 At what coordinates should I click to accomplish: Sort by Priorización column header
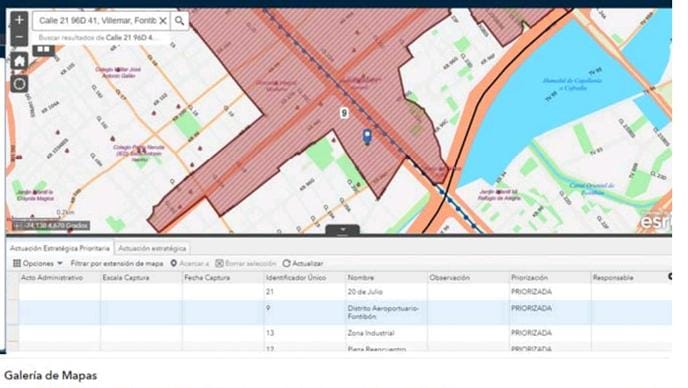549,277
